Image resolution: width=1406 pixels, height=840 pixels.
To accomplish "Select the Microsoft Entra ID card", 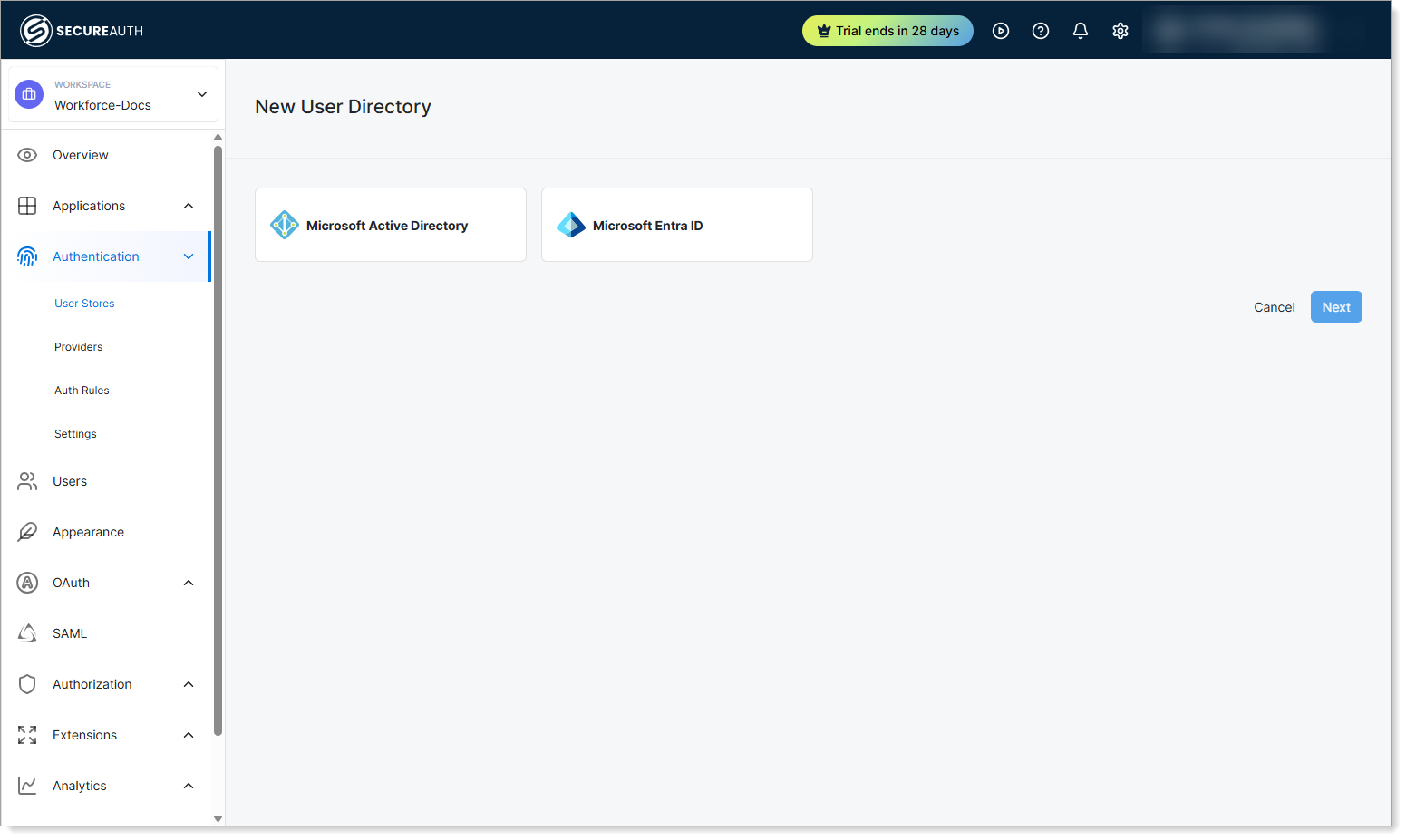I will coord(676,225).
